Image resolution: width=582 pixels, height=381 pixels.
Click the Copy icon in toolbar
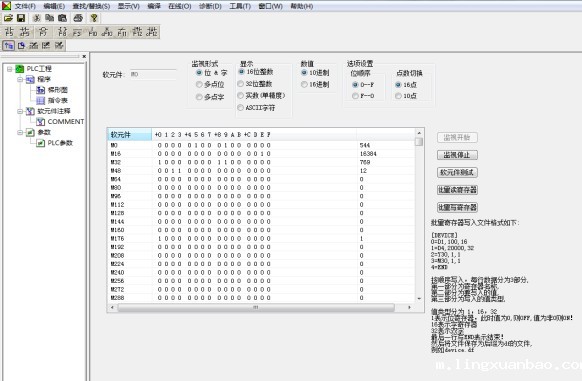click(49, 18)
